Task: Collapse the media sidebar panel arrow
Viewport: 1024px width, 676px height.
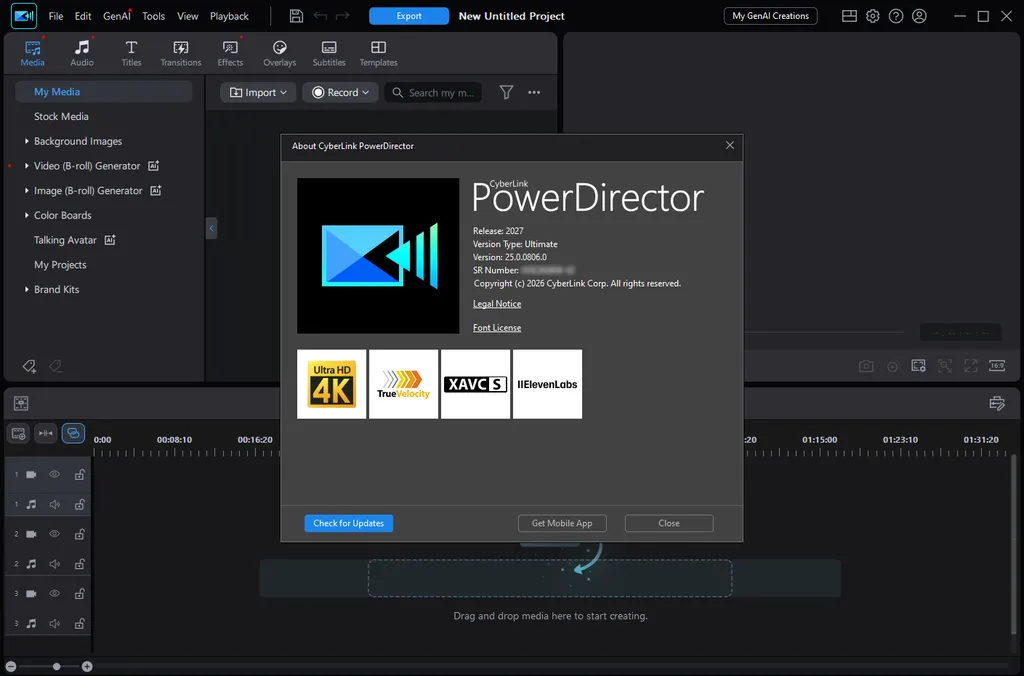Action: (211, 228)
